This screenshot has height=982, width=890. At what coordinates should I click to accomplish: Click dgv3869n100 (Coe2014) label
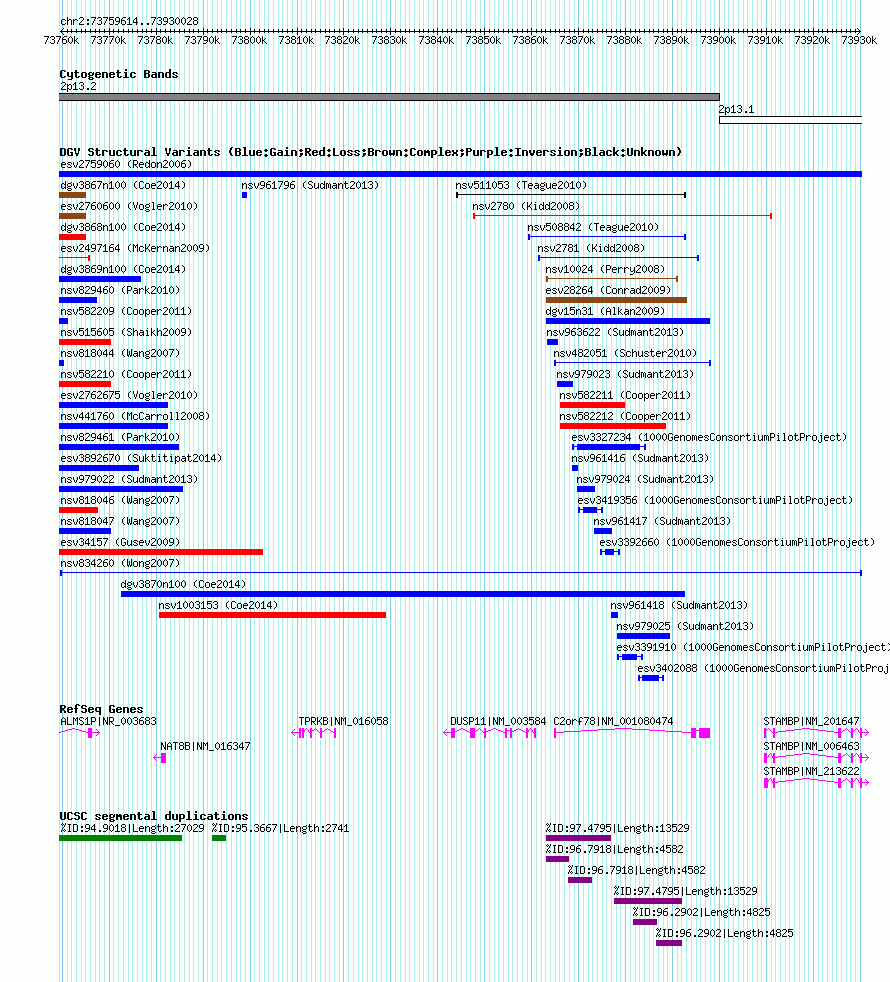[x=123, y=269]
